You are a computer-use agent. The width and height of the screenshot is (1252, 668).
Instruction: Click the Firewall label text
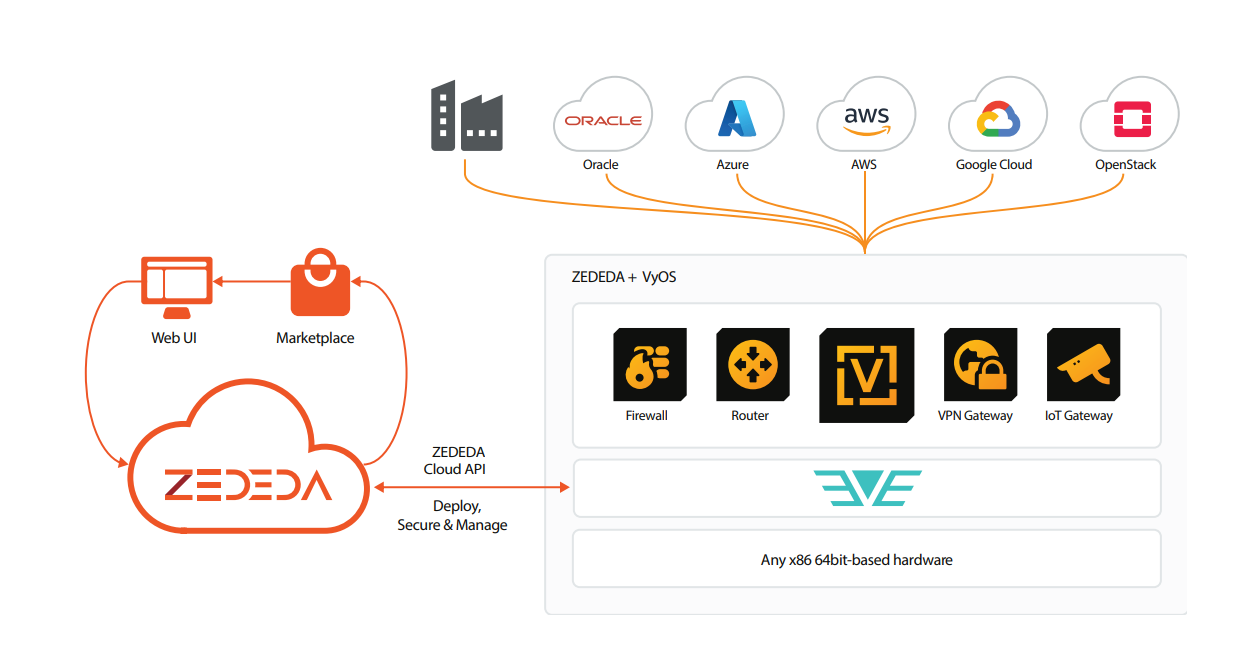[647, 415]
